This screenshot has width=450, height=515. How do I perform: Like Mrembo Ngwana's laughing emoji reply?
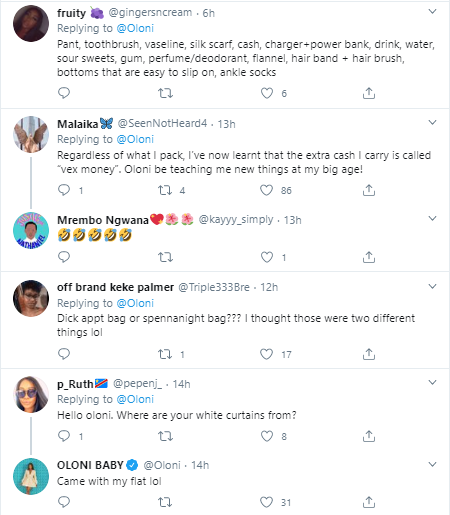point(267,257)
